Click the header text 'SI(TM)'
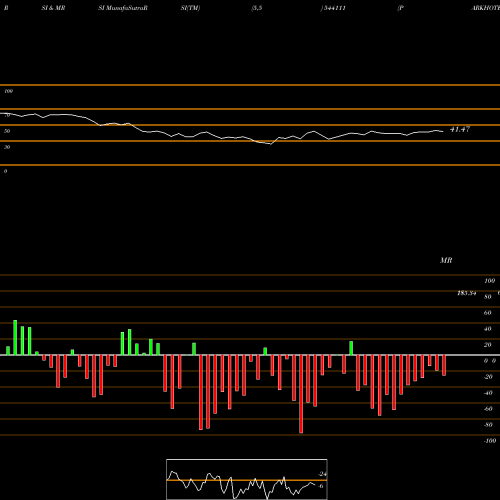Screen dimensions: 500x500 click(x=190, y=8)
